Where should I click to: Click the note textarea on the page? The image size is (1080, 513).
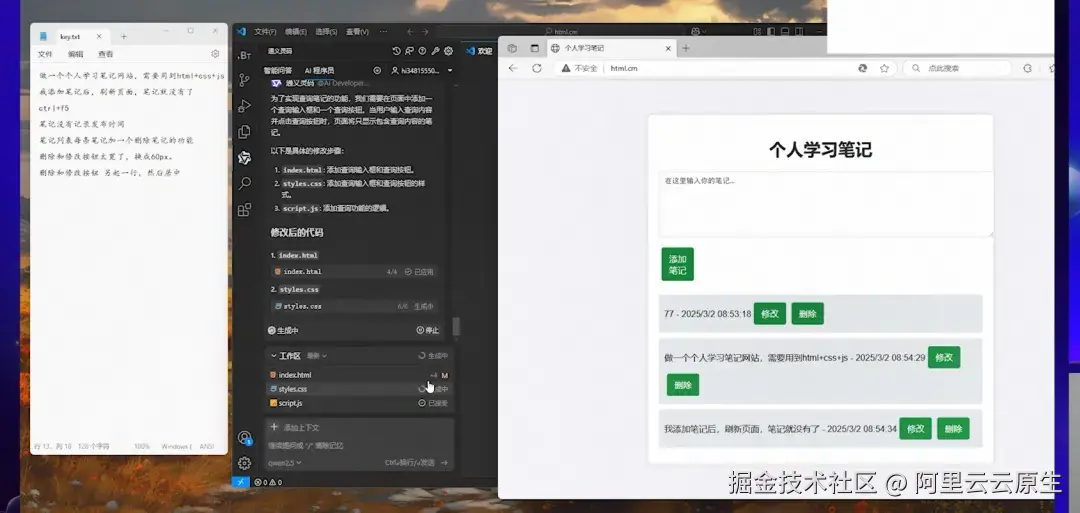click(825, 204)
